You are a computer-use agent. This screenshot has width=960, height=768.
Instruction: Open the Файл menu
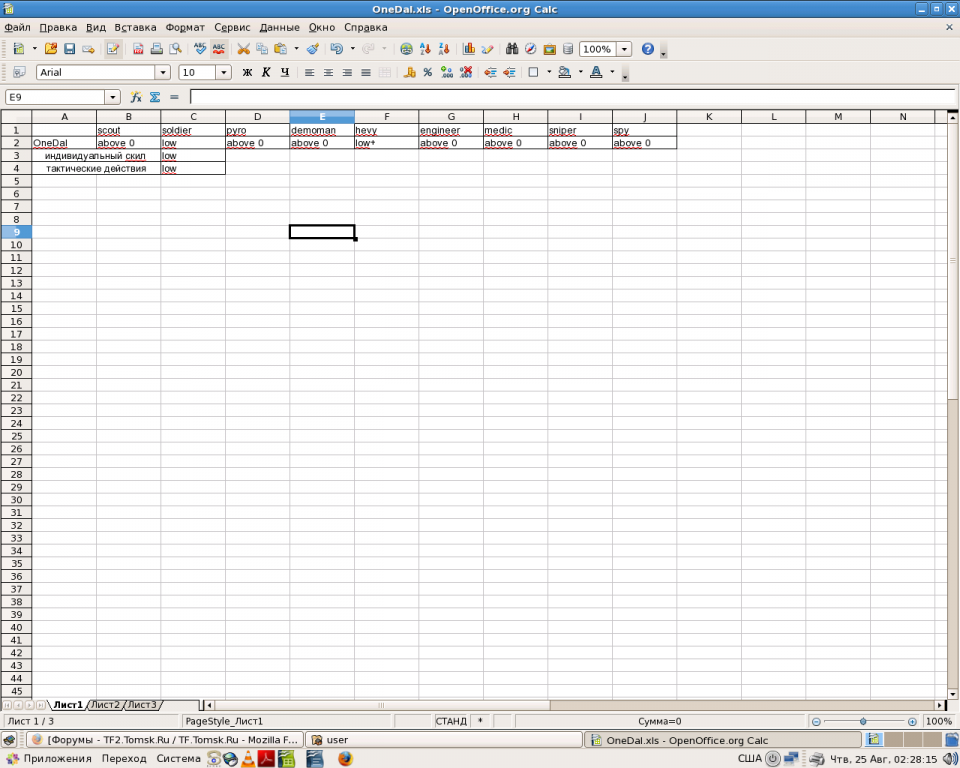click(17, 28)
